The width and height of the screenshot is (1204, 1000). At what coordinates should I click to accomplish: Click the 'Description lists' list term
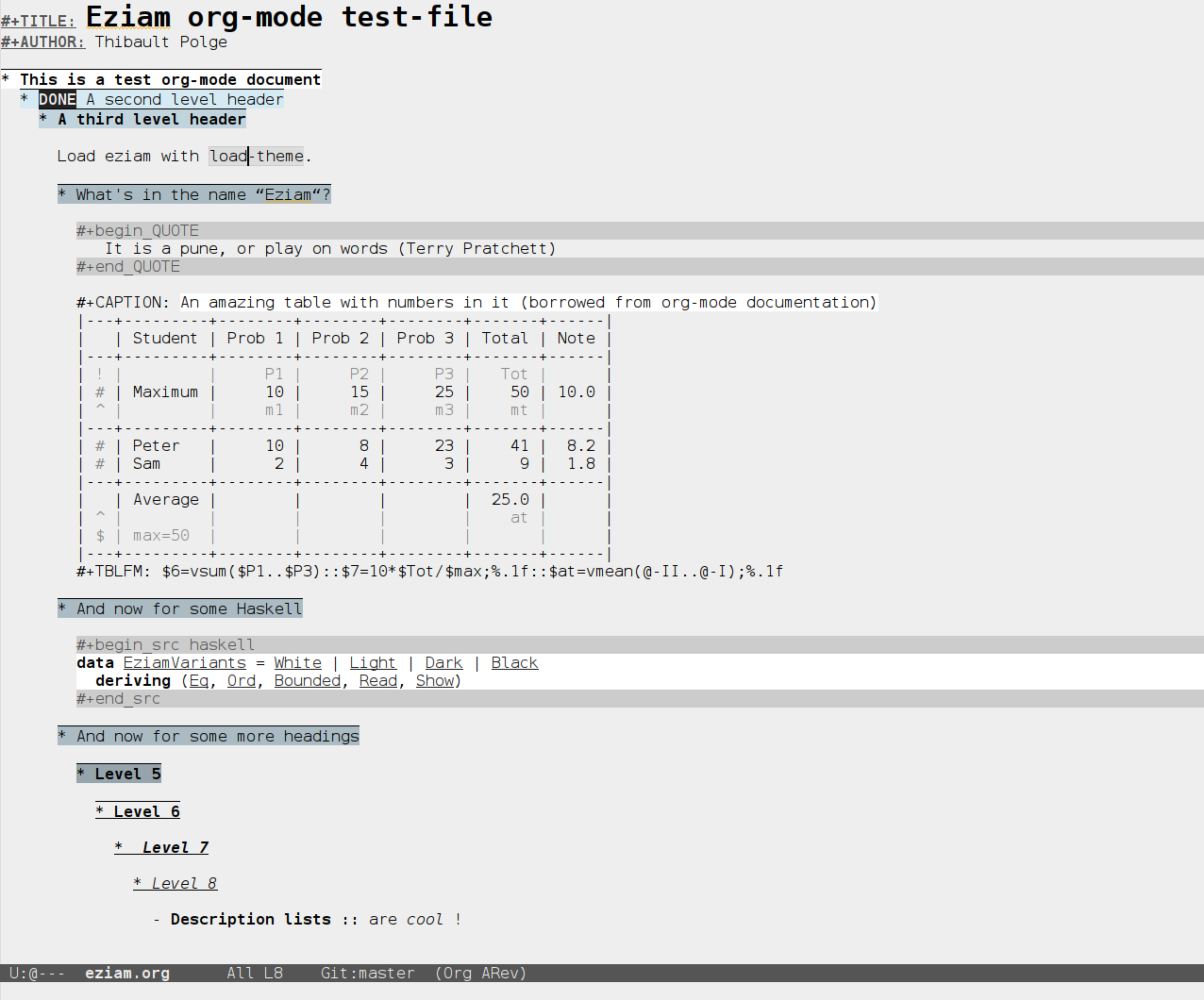click(x=251, y=920)
